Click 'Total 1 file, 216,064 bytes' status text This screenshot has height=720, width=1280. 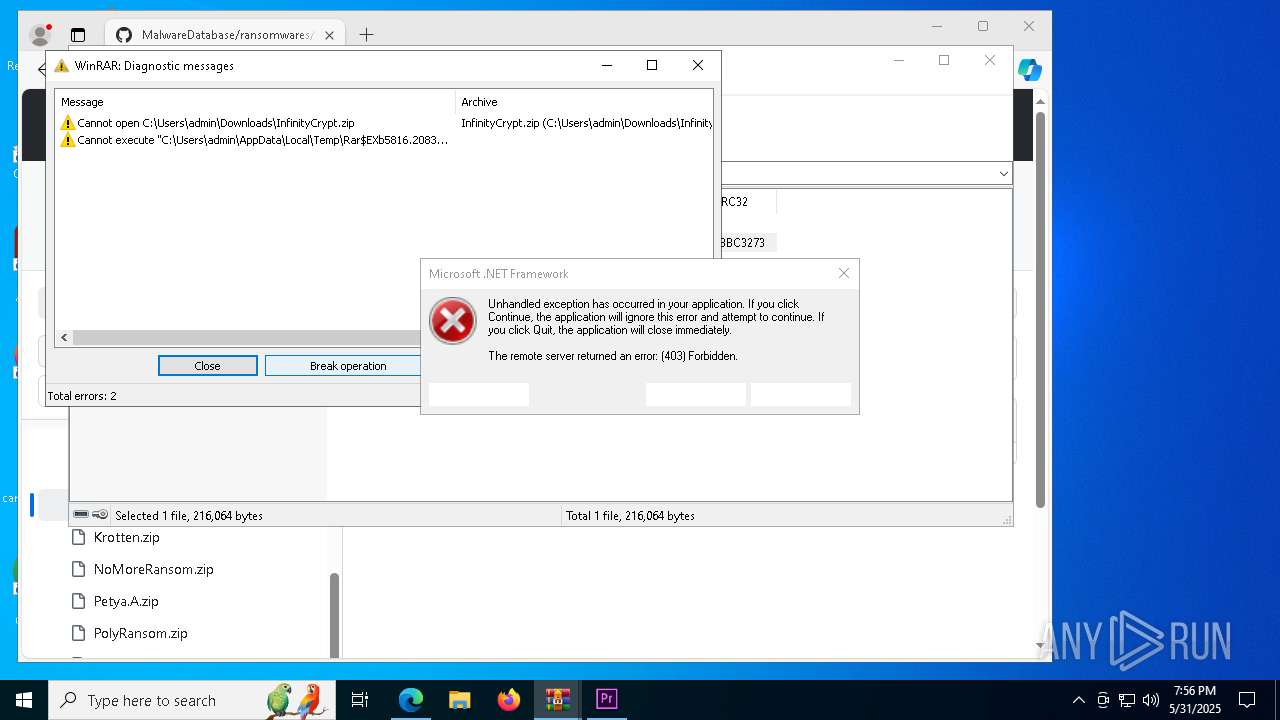point(630,516)
